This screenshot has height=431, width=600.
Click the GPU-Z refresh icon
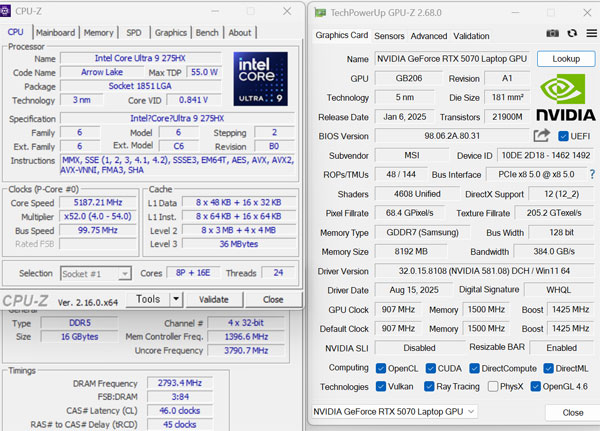point(572,33)
